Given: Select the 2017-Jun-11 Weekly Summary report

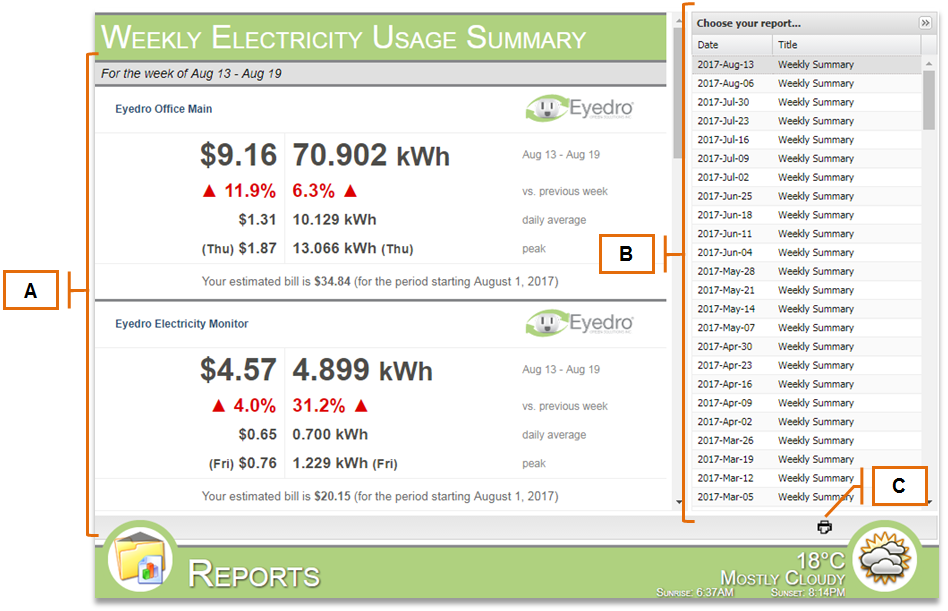Looking at the screenshot, I should (807, 233).
